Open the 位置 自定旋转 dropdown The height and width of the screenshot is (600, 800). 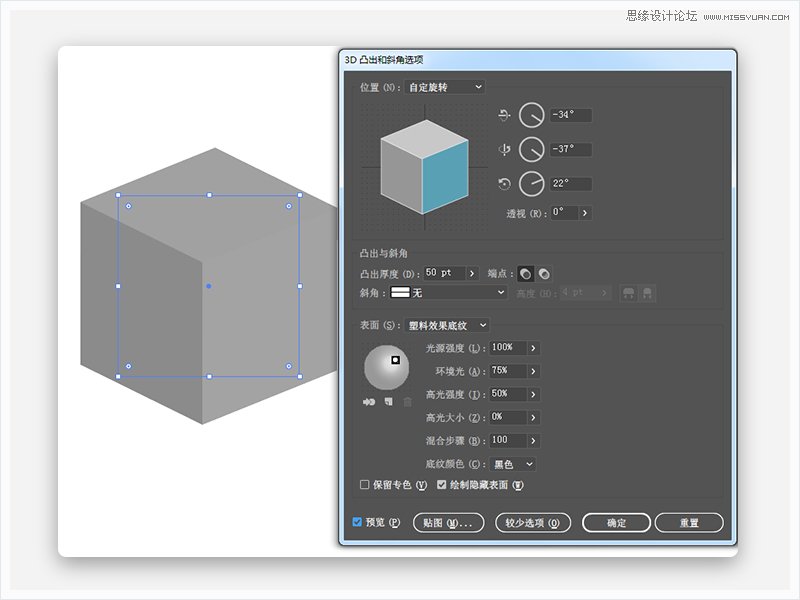coord(444,87)
